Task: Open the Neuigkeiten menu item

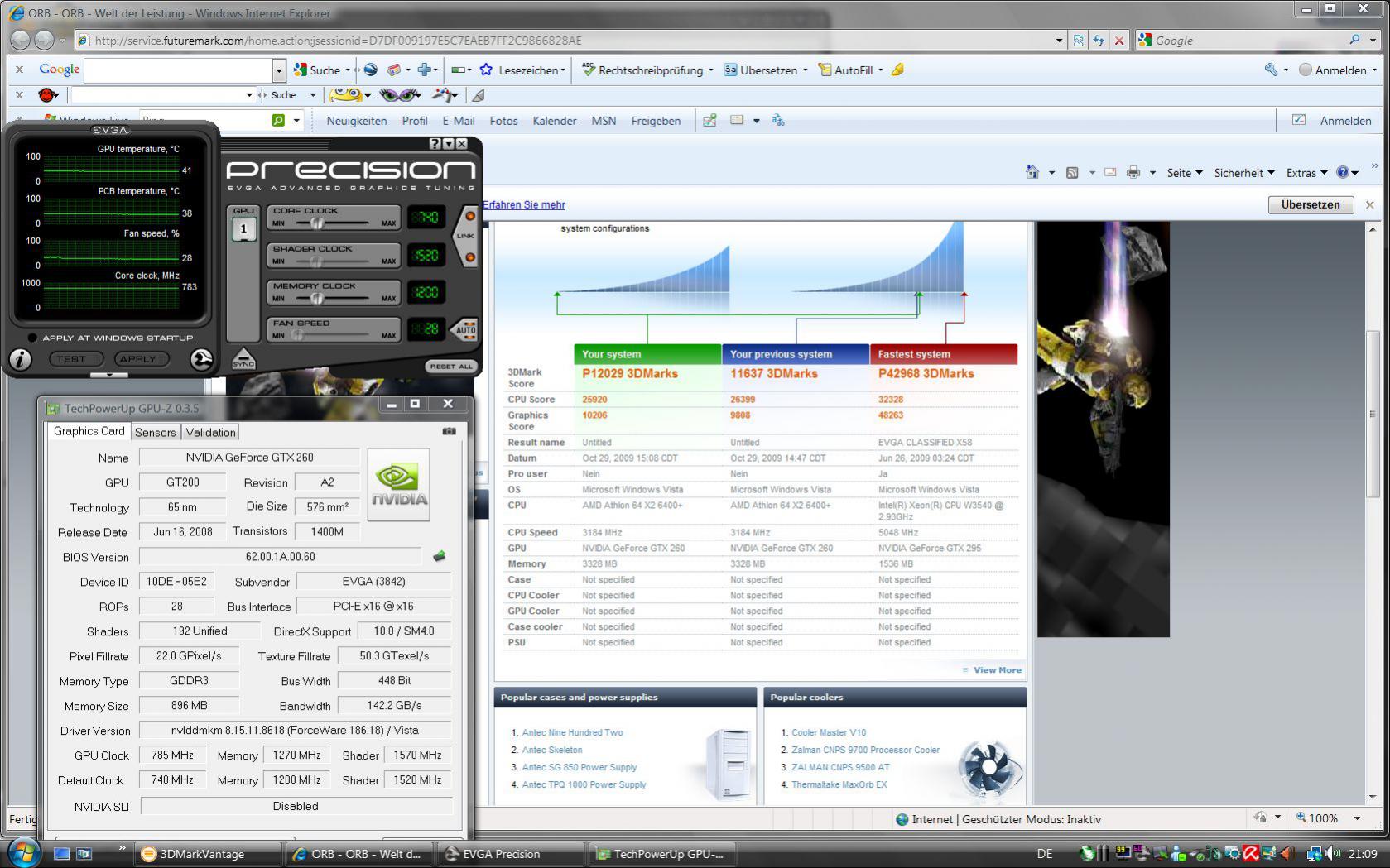Action: click(x=357, y=121)
